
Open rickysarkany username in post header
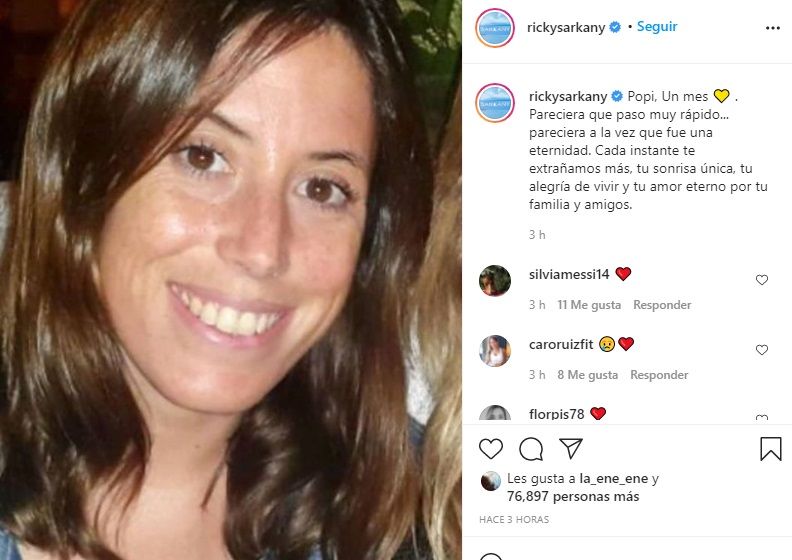[x=566, y=27]
